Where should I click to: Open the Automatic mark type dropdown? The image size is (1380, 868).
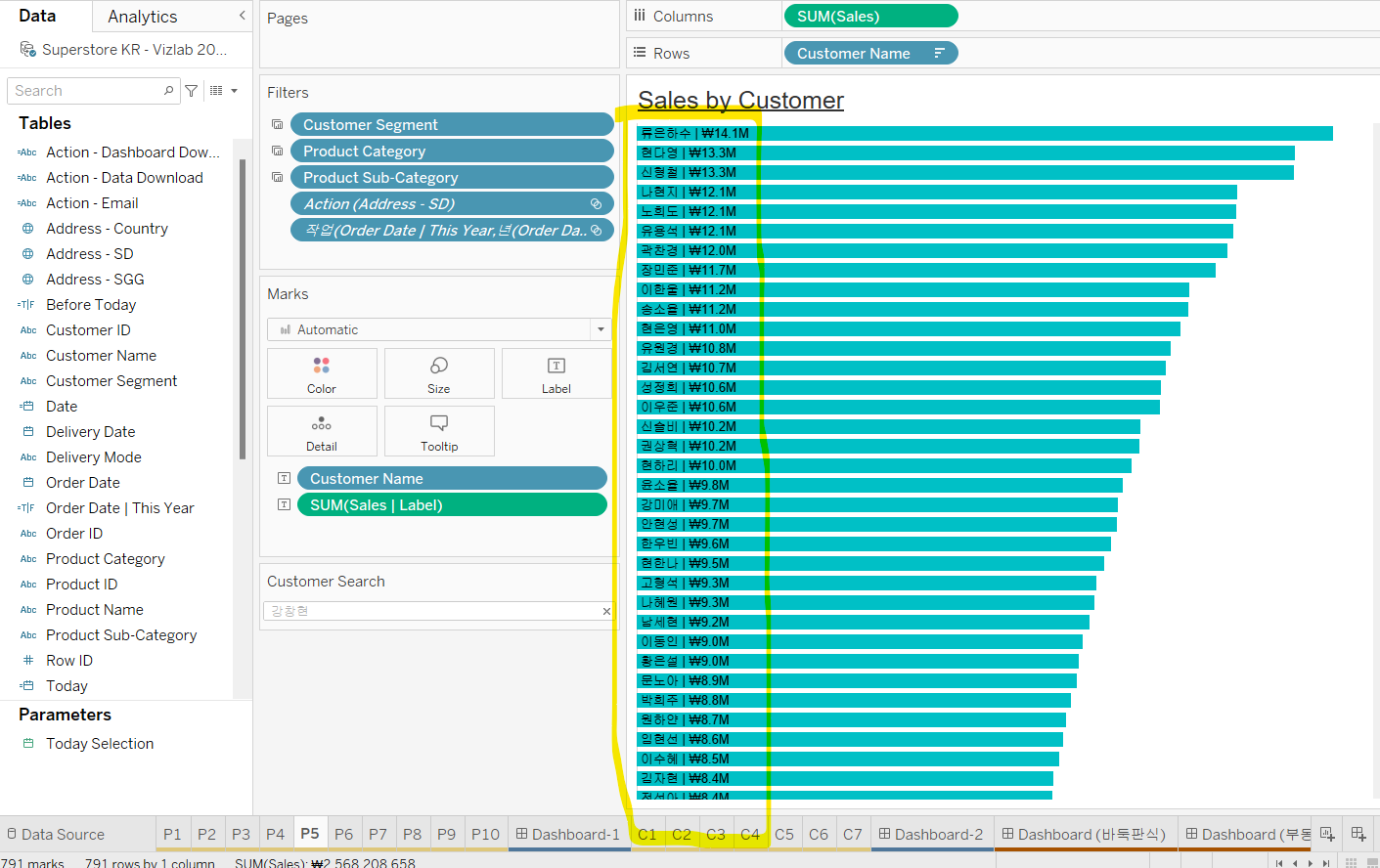601,329
